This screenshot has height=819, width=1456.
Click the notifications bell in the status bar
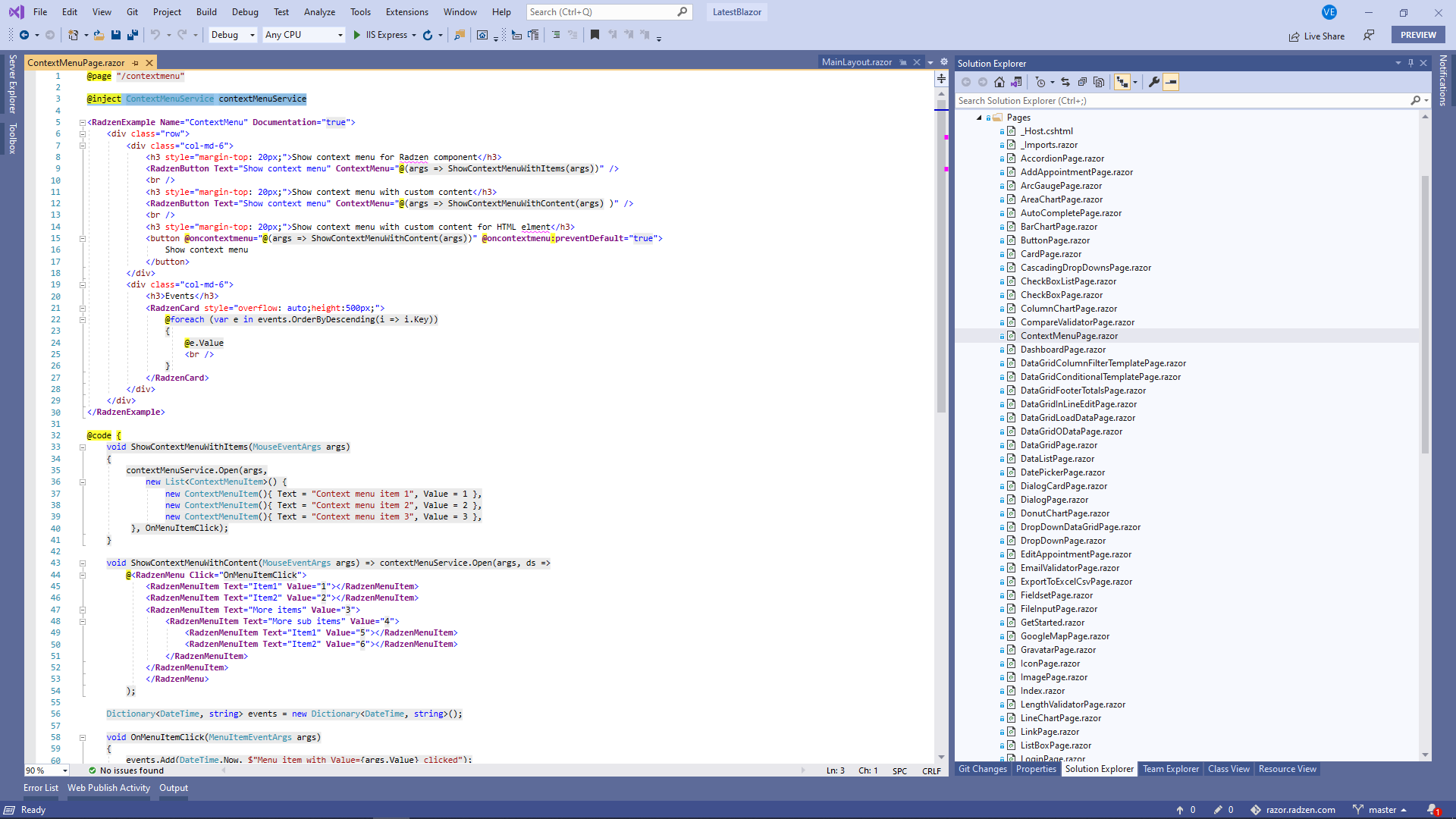[x=1432, y=810]
